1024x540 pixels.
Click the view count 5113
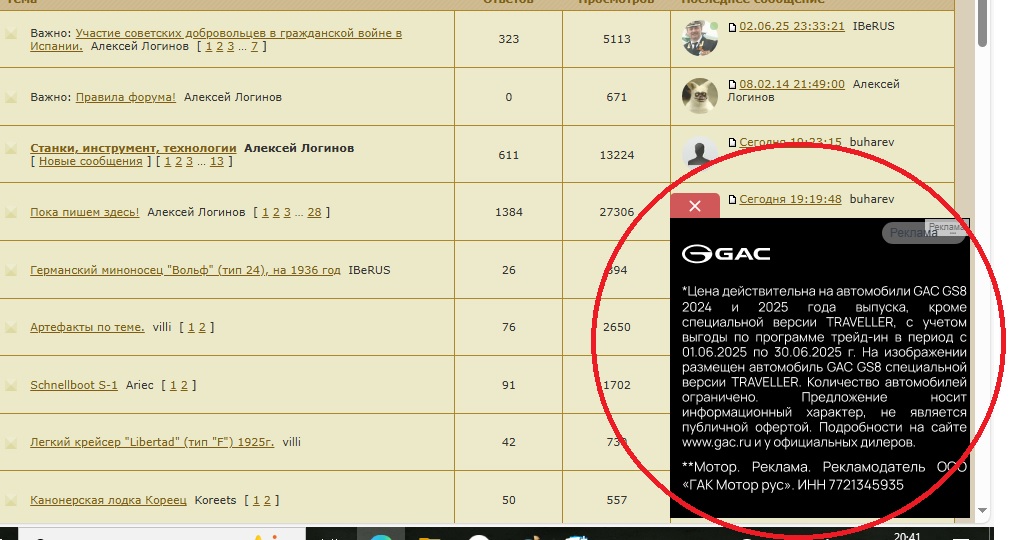pyautogui.click(x=616, y=39)
